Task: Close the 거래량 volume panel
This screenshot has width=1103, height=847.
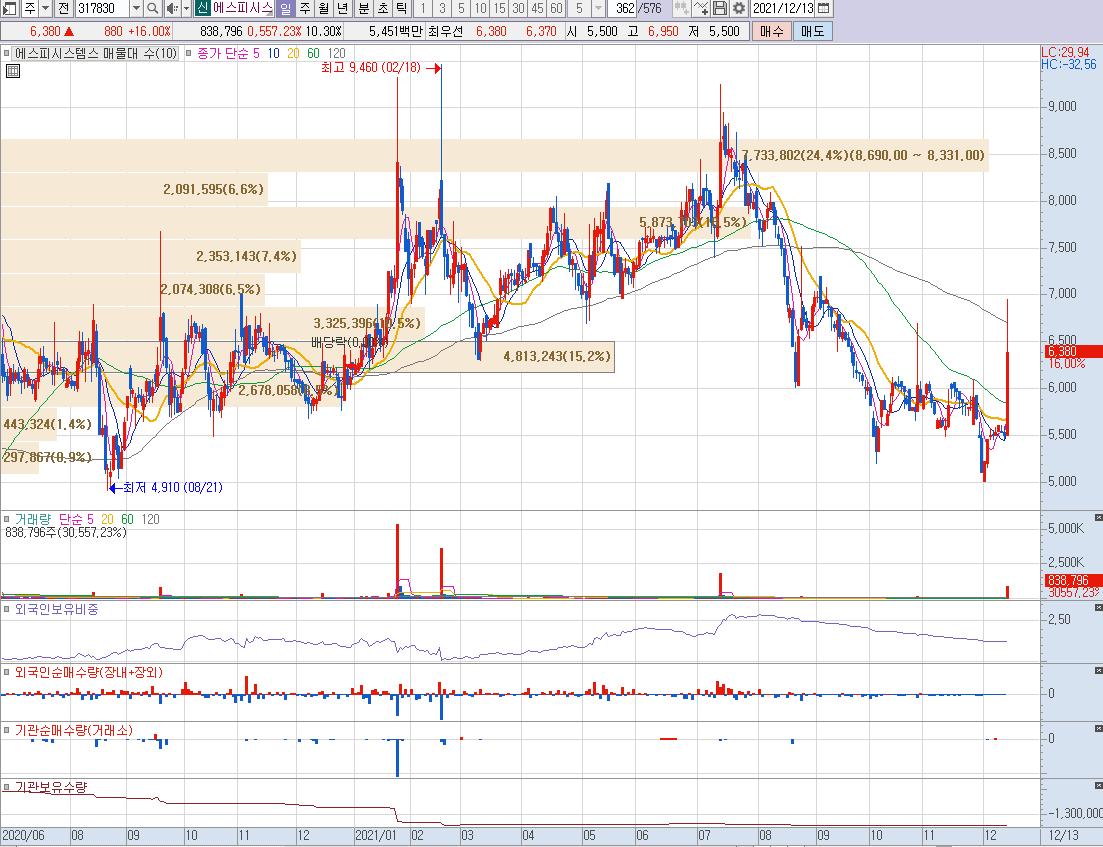Action: [1098, 518]
